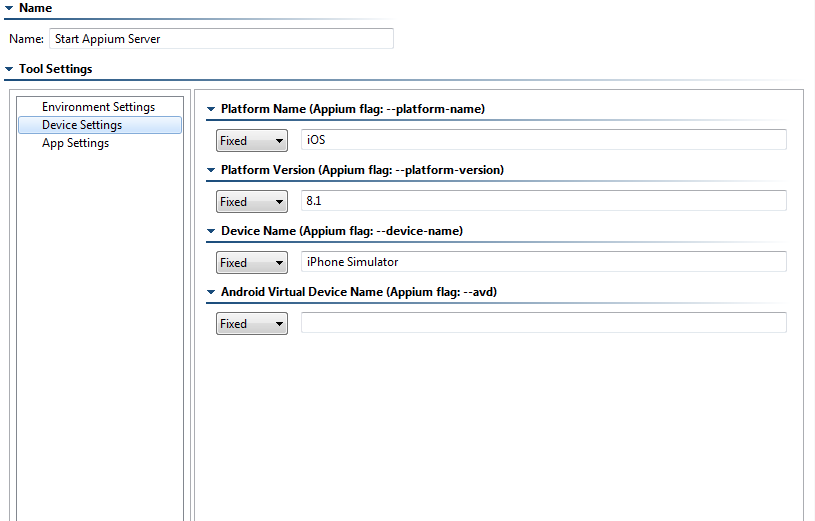Collapse the Android Virtual Device Name section
This screenshot has height=521, width=815.
211,292
